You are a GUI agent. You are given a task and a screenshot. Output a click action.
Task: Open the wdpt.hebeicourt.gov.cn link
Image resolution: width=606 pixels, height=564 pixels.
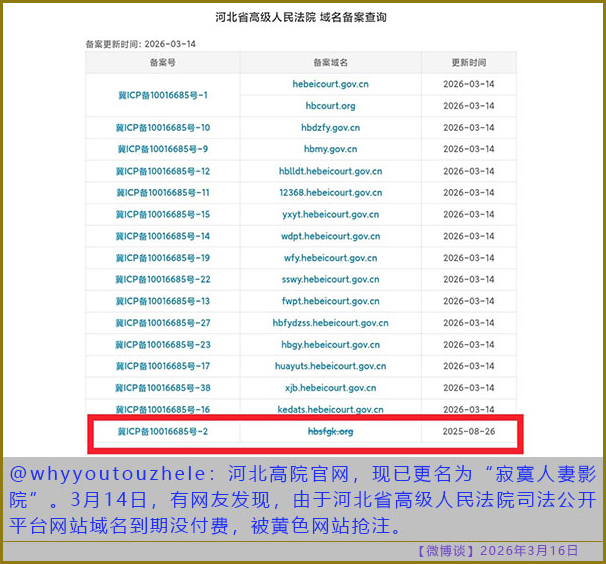[330, 236]
